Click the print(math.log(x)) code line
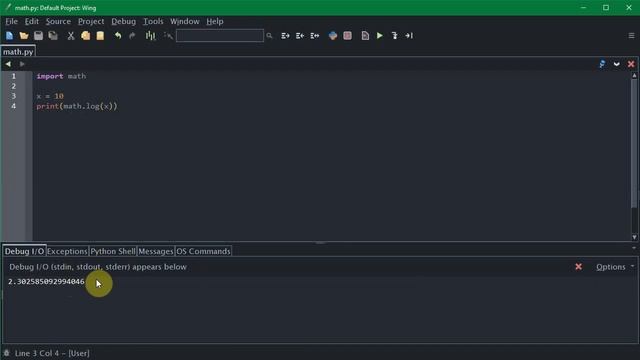Image resolution: width=640 pixels, height=360 pixels. (77, 106)
